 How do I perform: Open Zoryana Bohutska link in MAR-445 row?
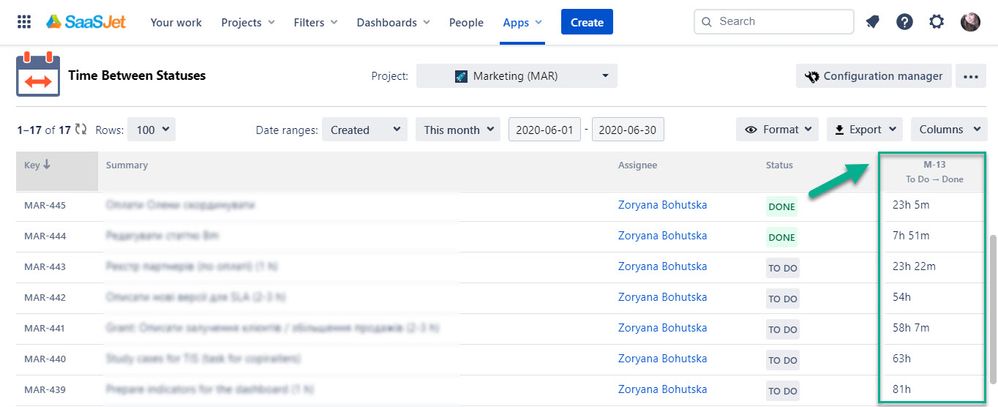coord(662,205)
